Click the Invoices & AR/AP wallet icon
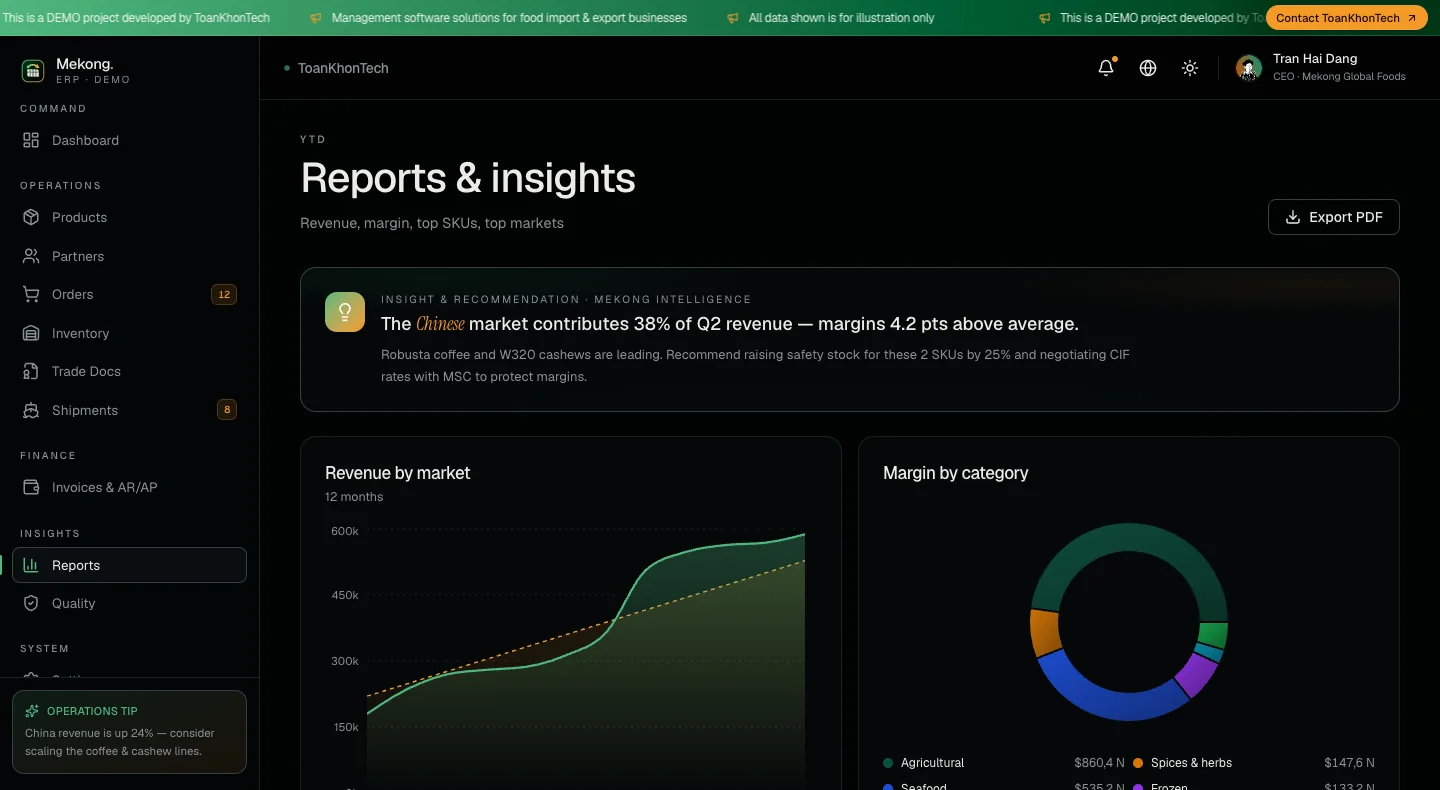The height and width of the screenshot is (790, 1440). tap(31, 487)
